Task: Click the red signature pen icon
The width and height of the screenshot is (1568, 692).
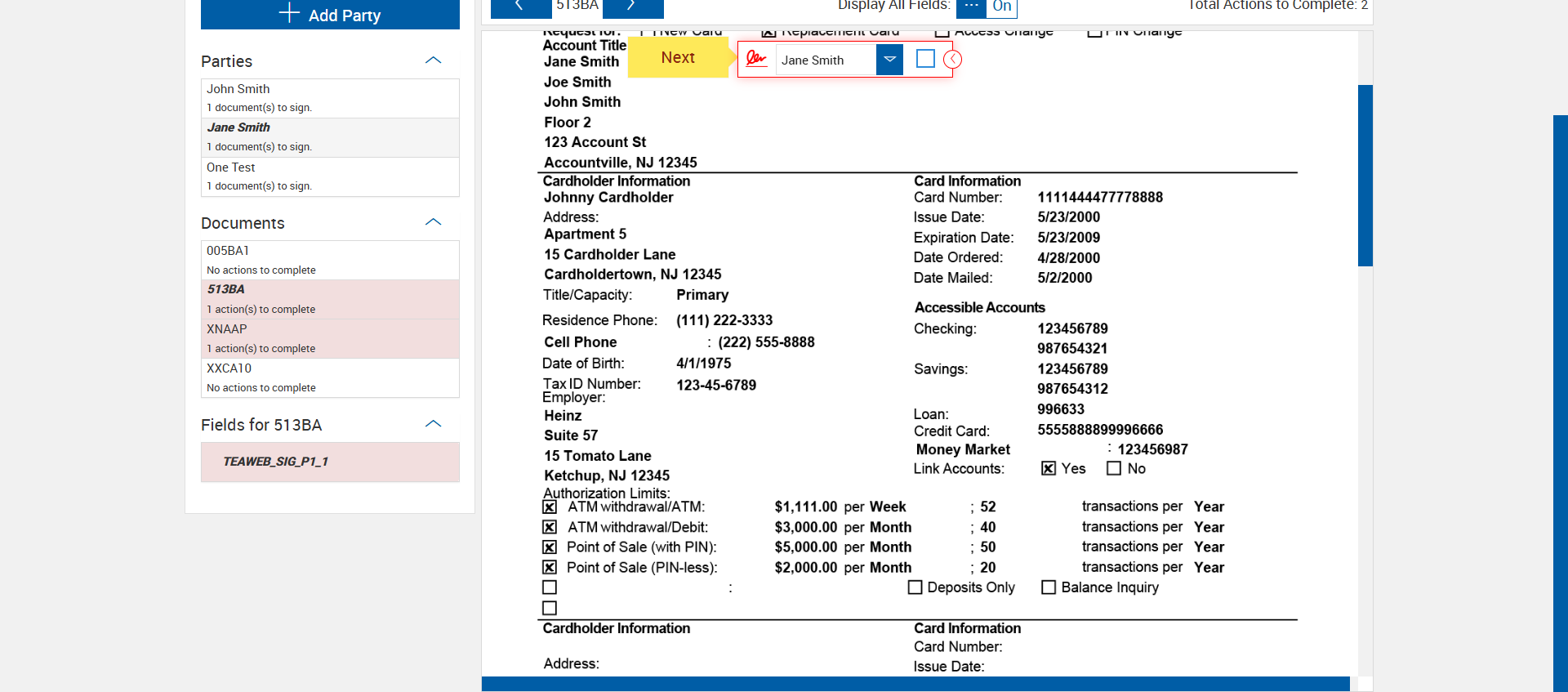Action: (756, 59)
